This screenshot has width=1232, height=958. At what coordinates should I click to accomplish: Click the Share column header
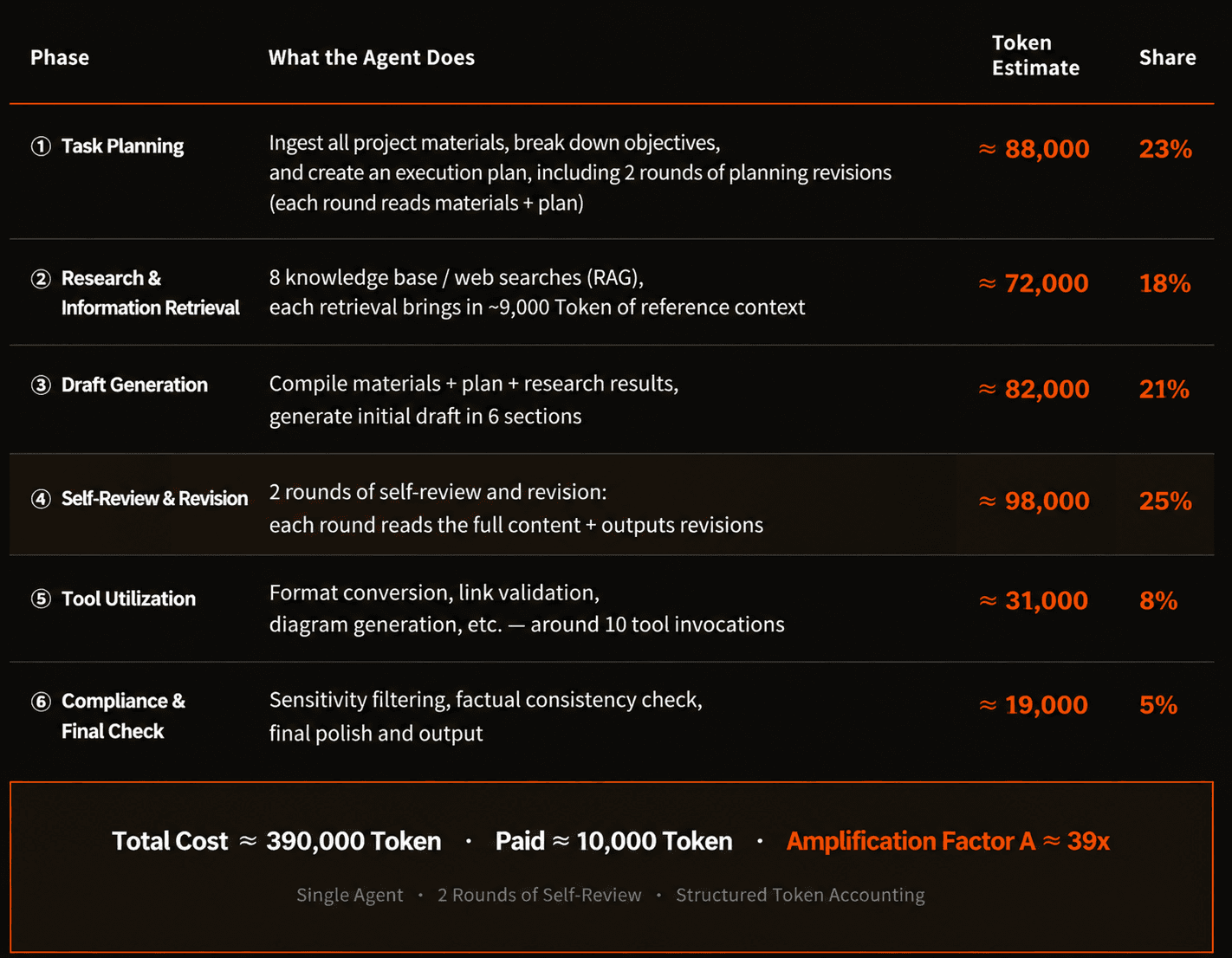[1167, 57]
